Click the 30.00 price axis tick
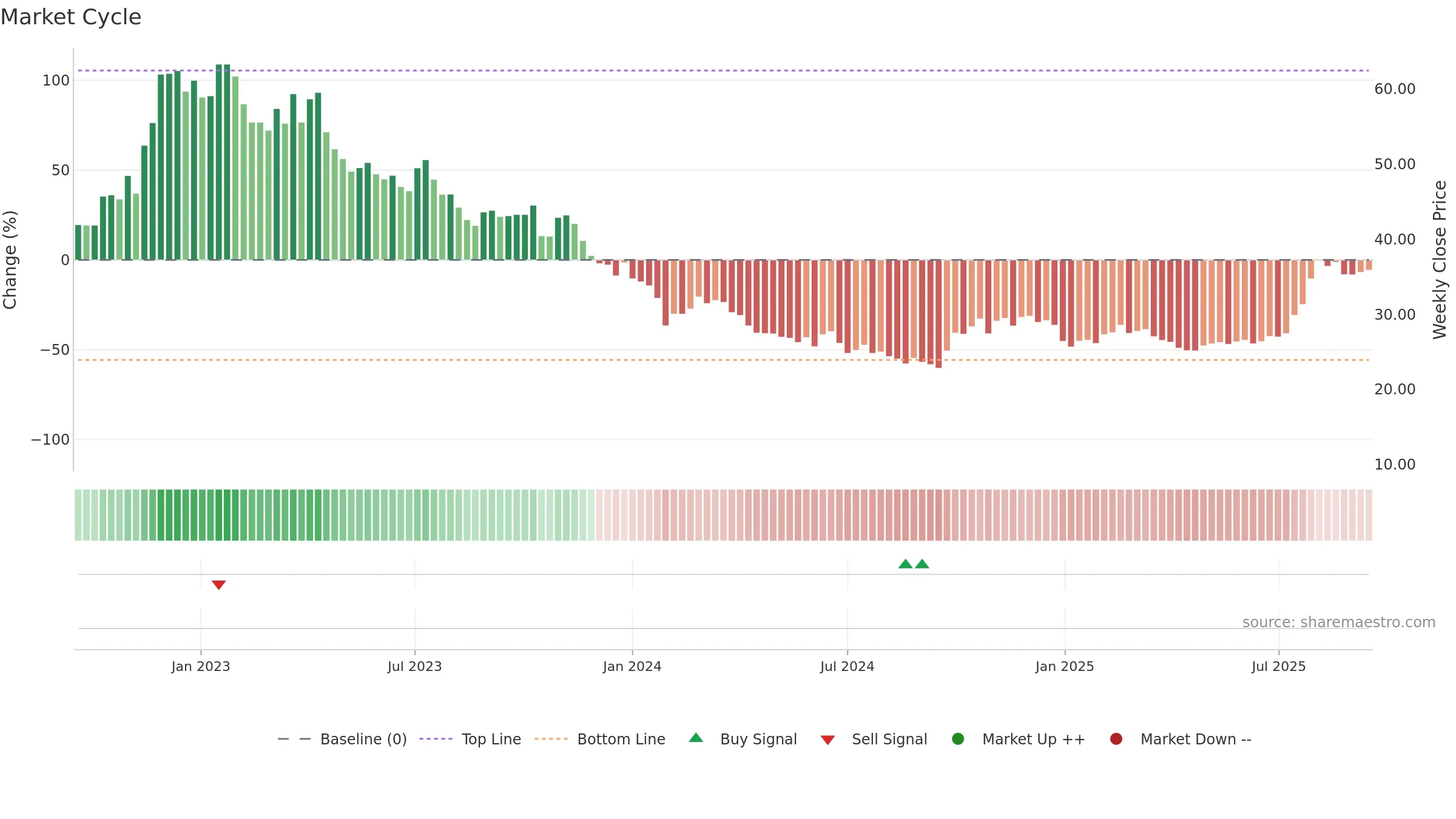The image size is (1456, 819). pyautogui.click(x=1395, y=314)
